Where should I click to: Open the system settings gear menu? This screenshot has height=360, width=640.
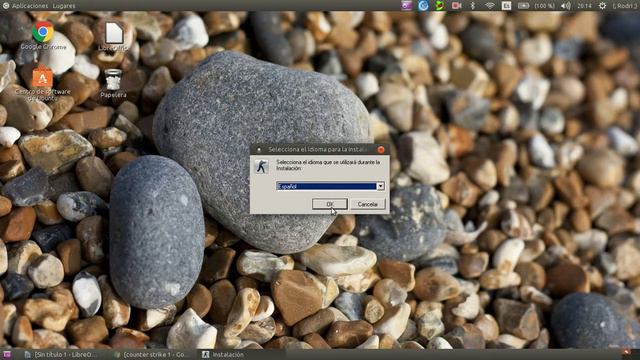pyautogui.click(x=602, y=5)
